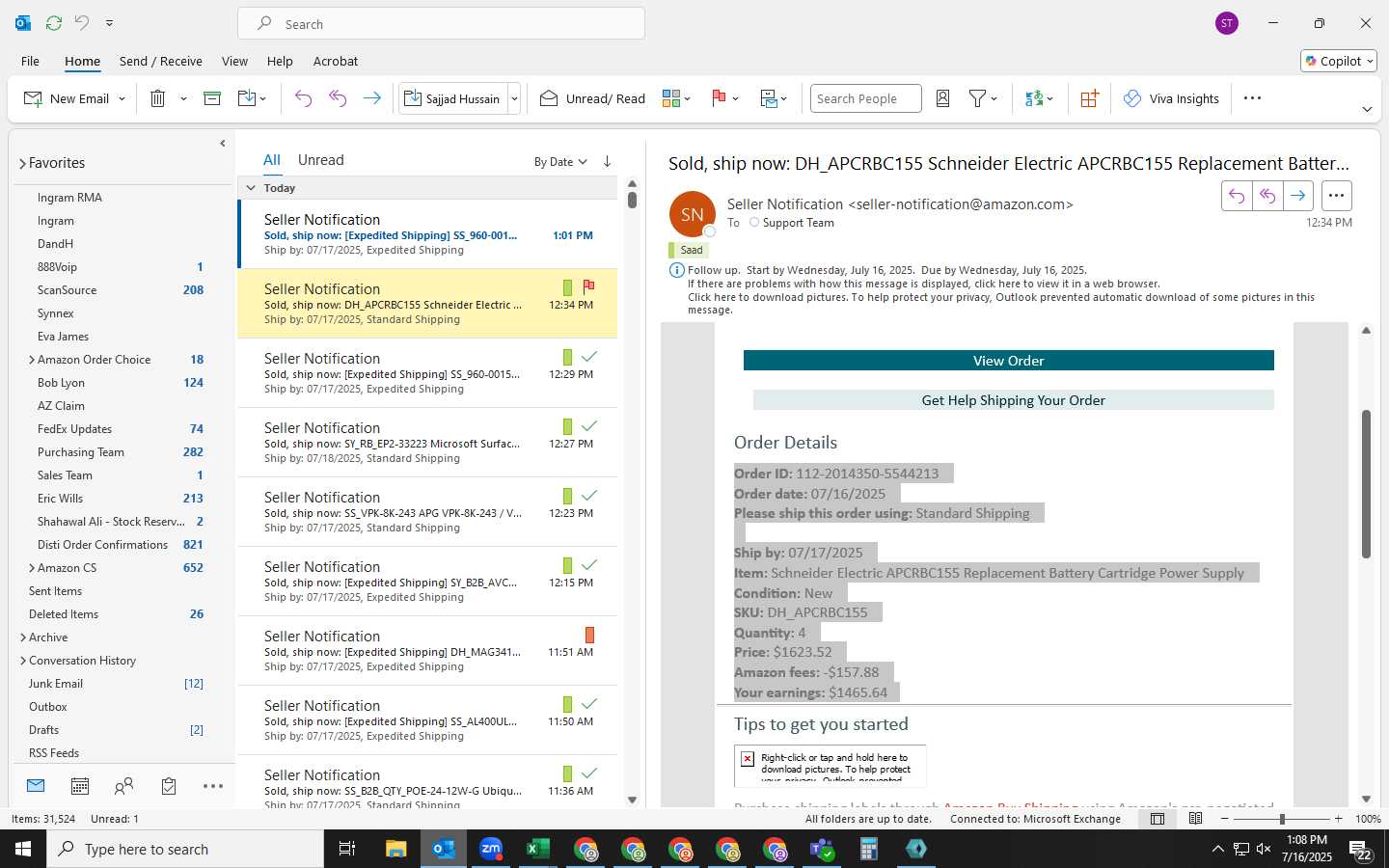Toggle checkmark on the 12:29 PM message

[x=589, y=357]
